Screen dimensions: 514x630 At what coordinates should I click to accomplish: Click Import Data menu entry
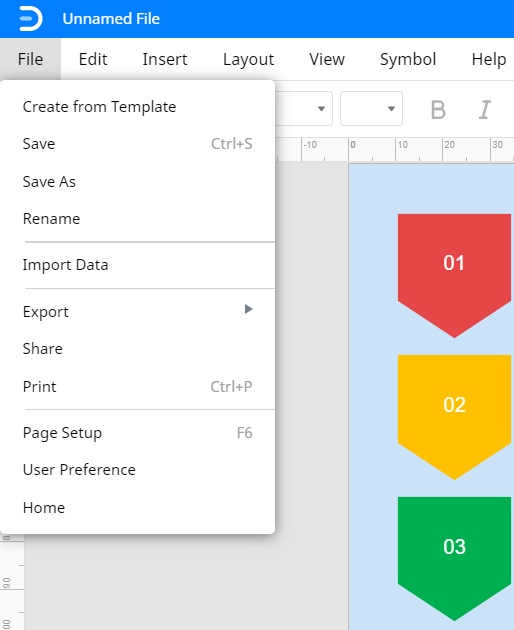click(x=137, y=265)
